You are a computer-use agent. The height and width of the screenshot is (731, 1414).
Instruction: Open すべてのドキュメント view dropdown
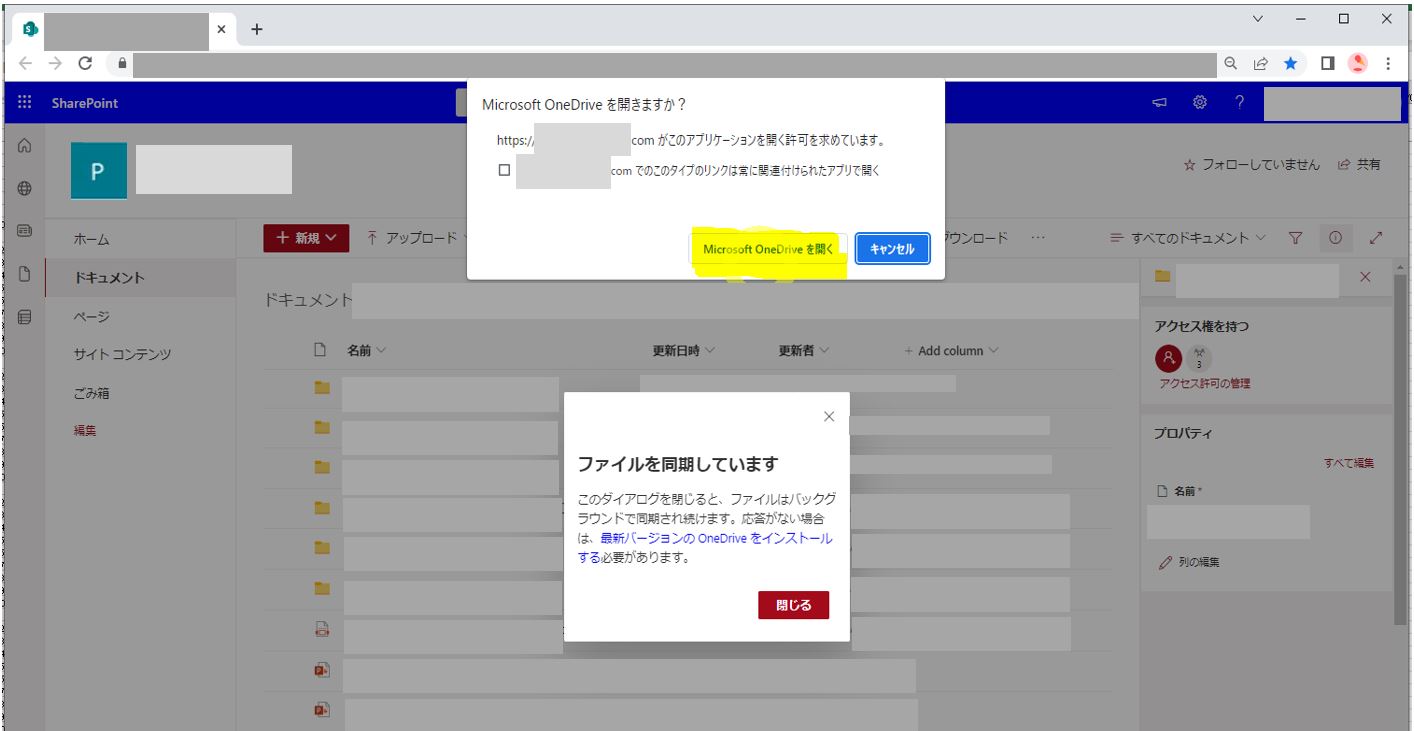[x=1187, y=238]
